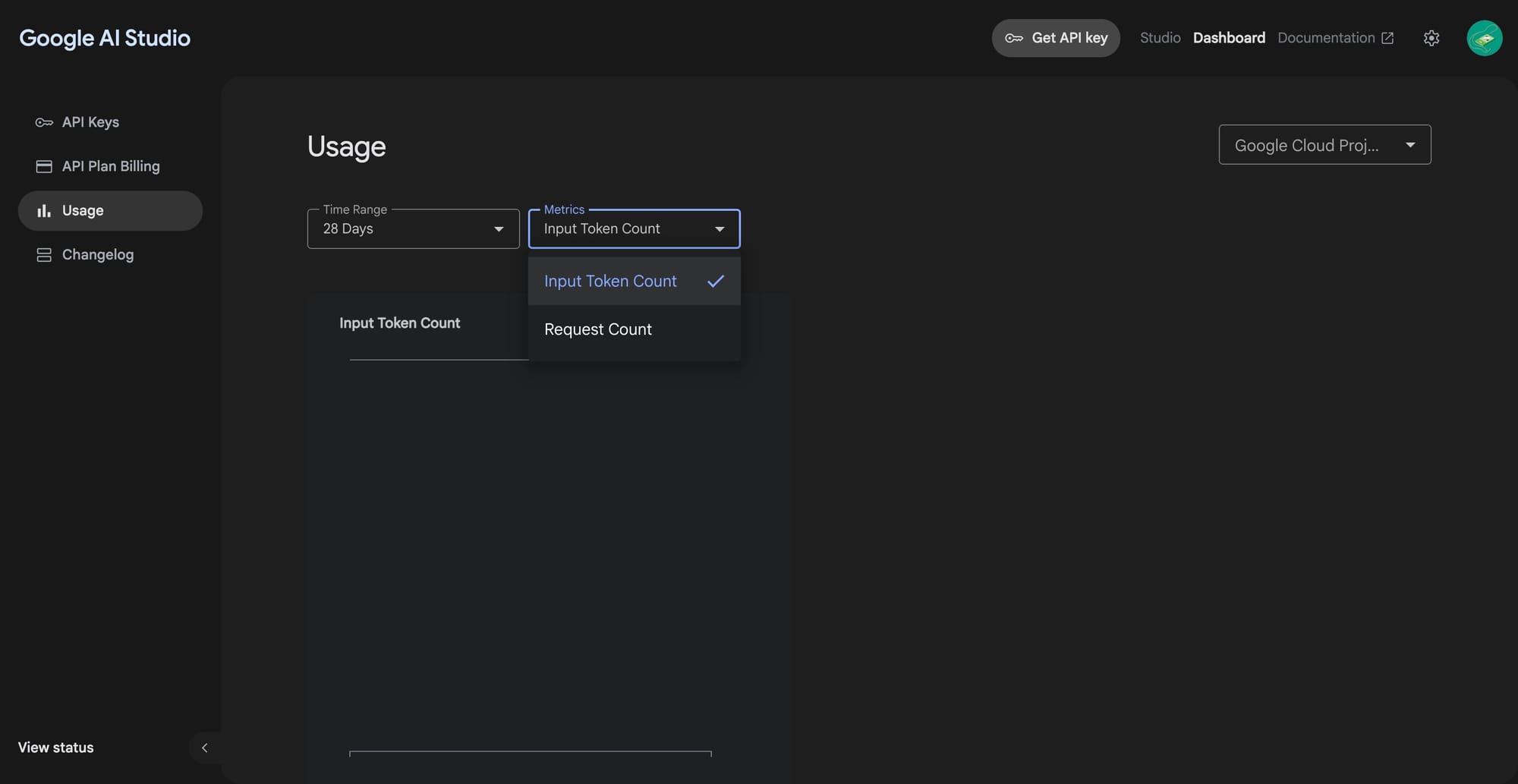Click the Google Cloud Project dropdown arrow
The height and width of the screenshot is (784, 1518).
(1410, 145)
